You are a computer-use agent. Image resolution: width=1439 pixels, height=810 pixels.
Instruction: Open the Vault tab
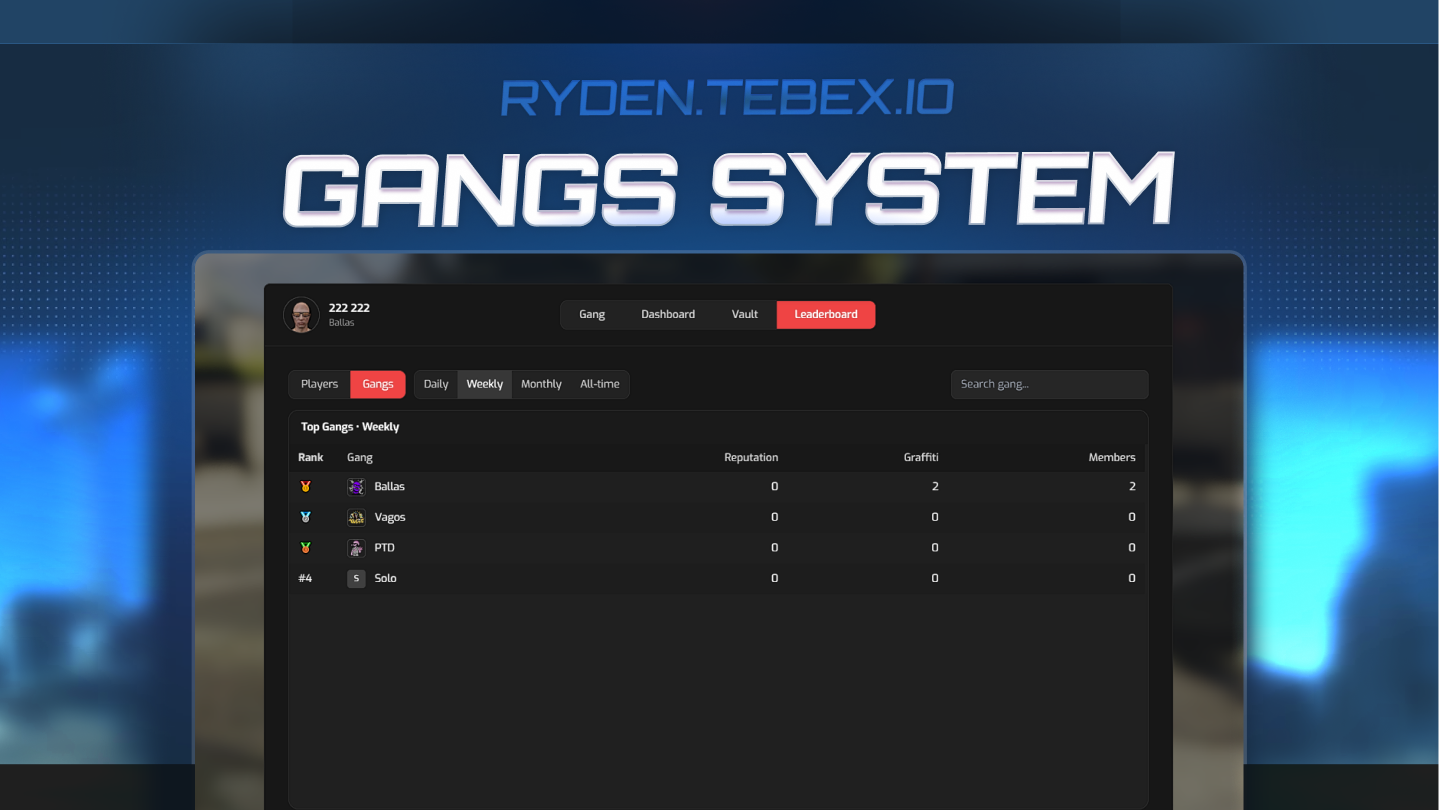point(745,314)
